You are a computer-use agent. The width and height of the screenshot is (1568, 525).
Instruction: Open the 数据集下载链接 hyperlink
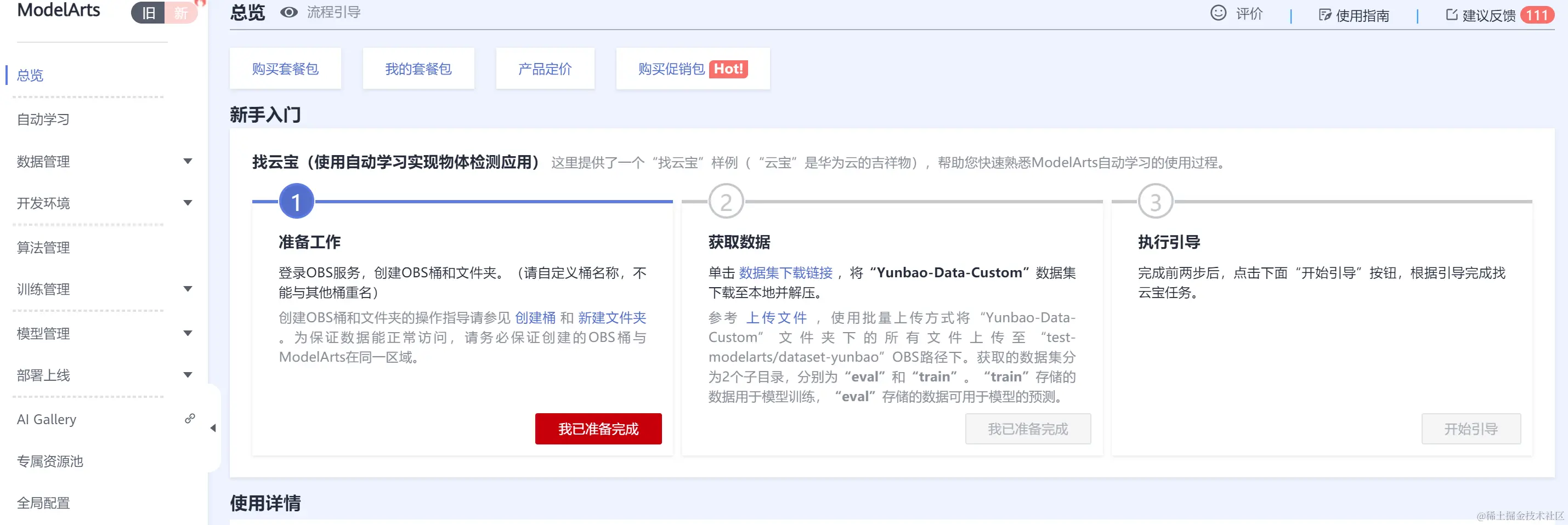[785, 272]
